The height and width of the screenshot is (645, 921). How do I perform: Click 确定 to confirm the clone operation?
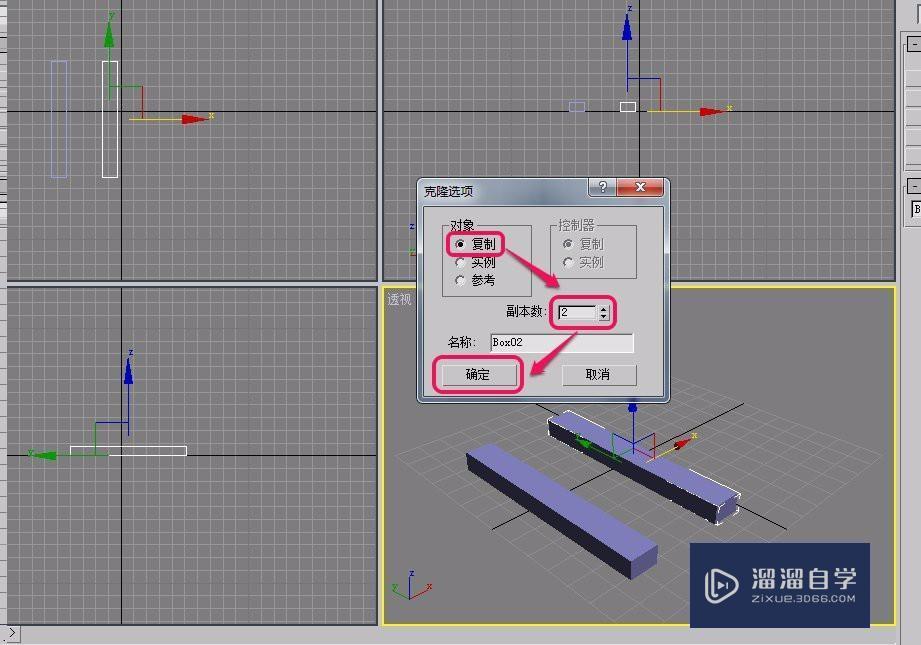click(477, 374)
